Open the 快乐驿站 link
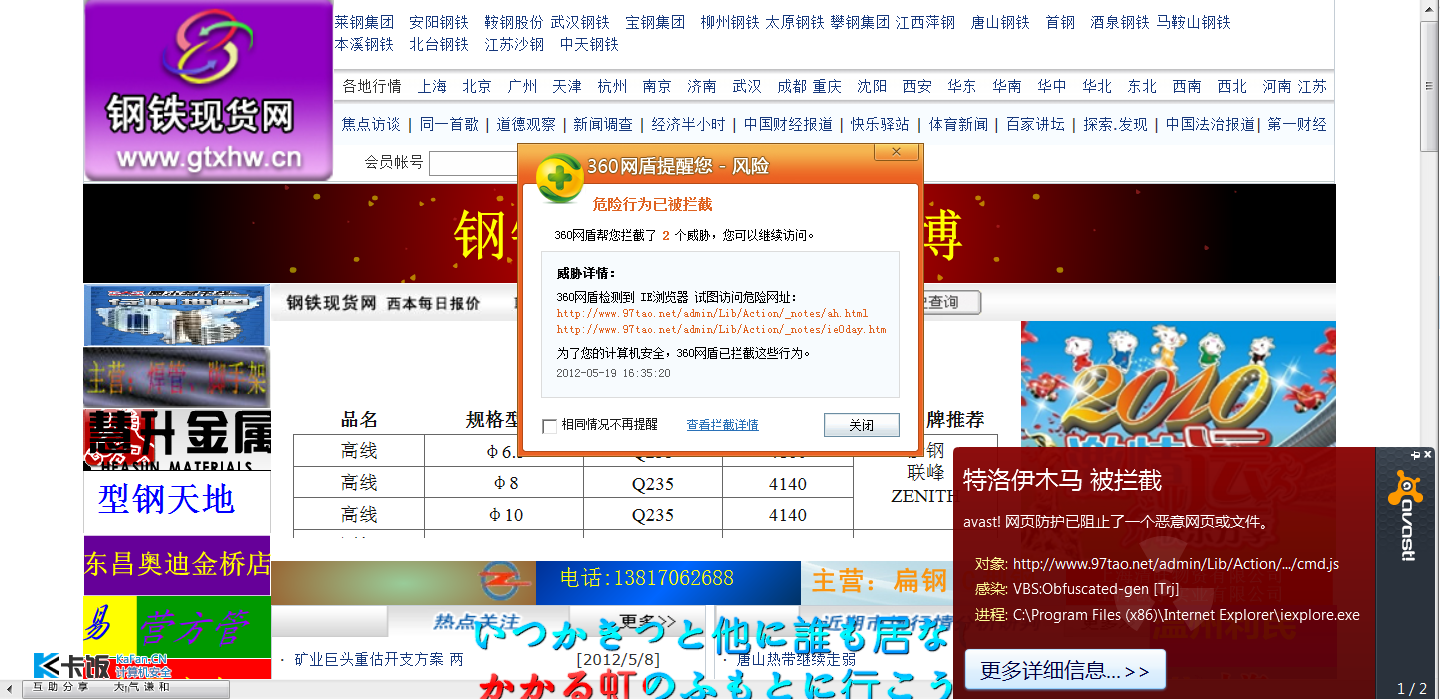This screenshot has width=1440, height=699. tap(880, 124)
